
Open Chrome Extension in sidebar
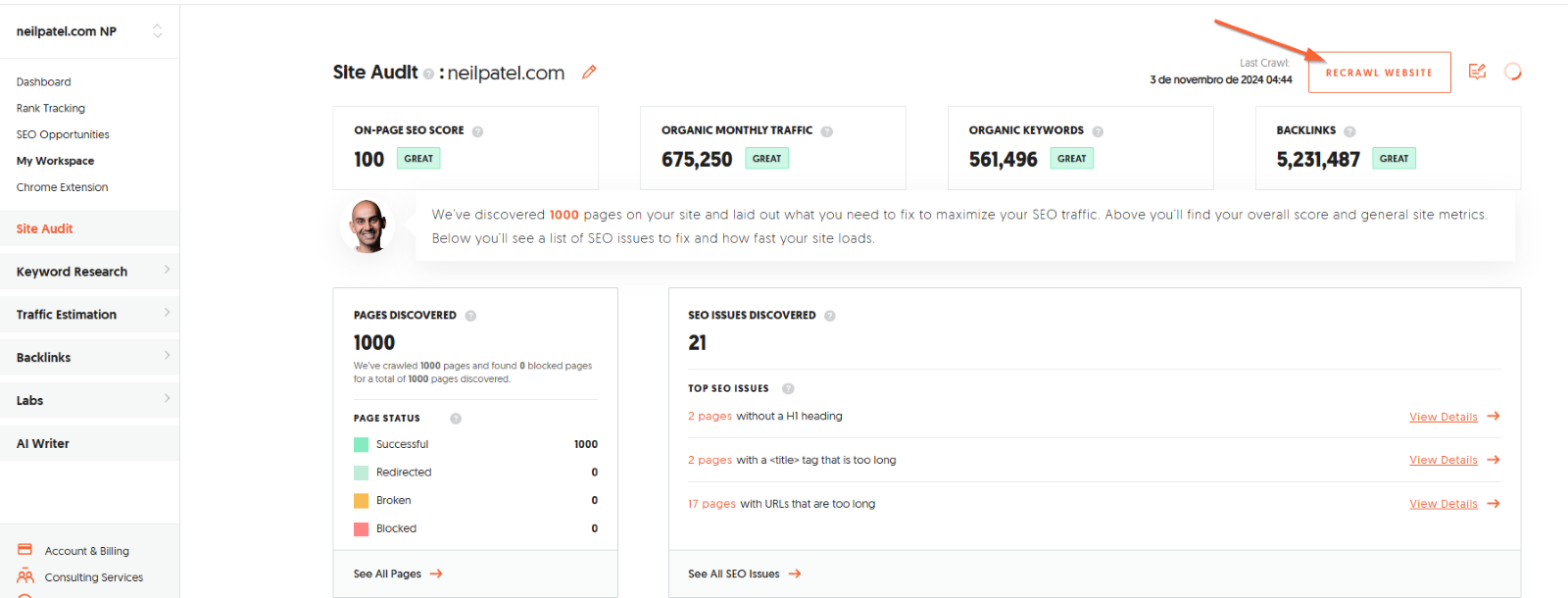coord(62,187)
